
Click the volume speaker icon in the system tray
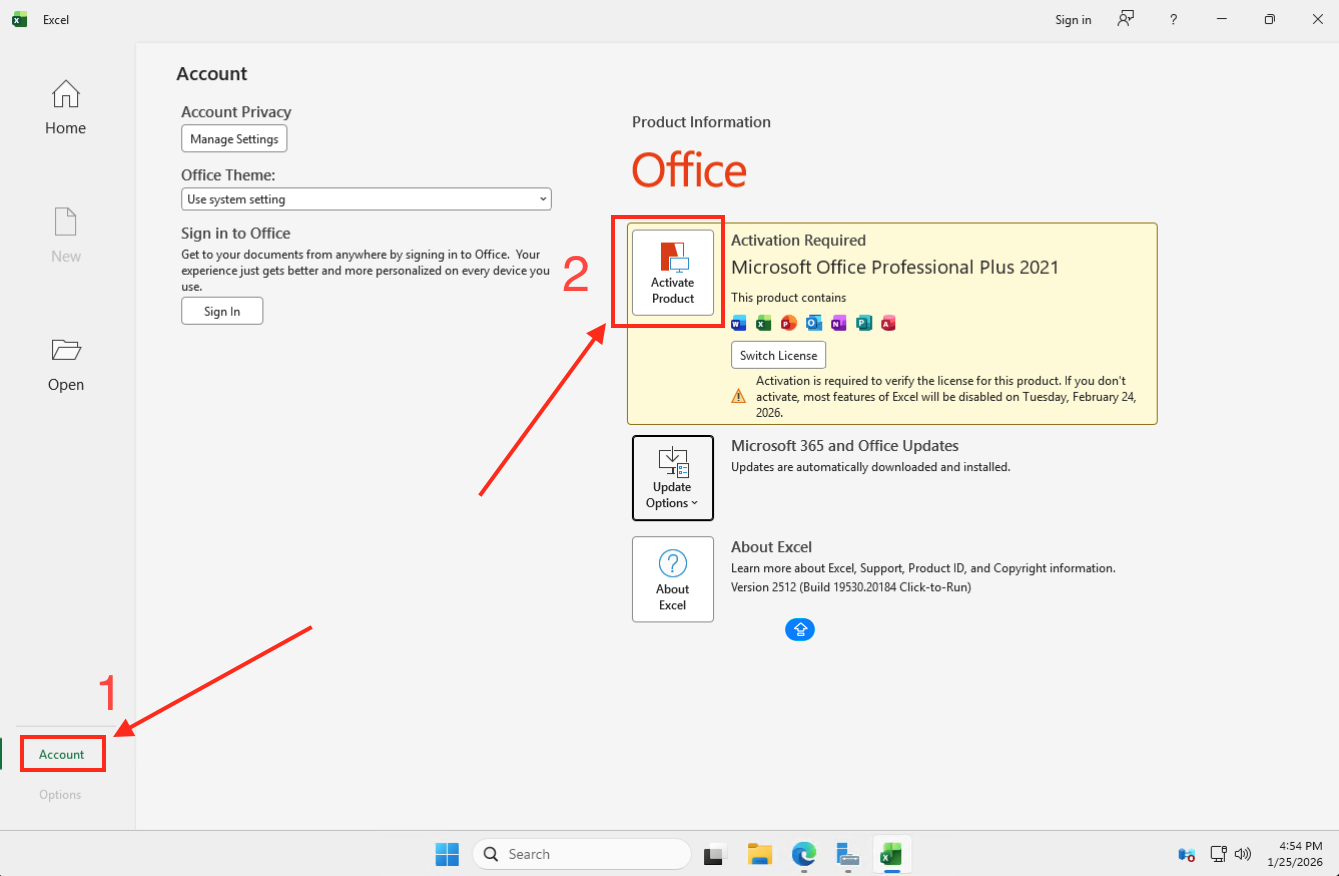(x=1242, y=853)
